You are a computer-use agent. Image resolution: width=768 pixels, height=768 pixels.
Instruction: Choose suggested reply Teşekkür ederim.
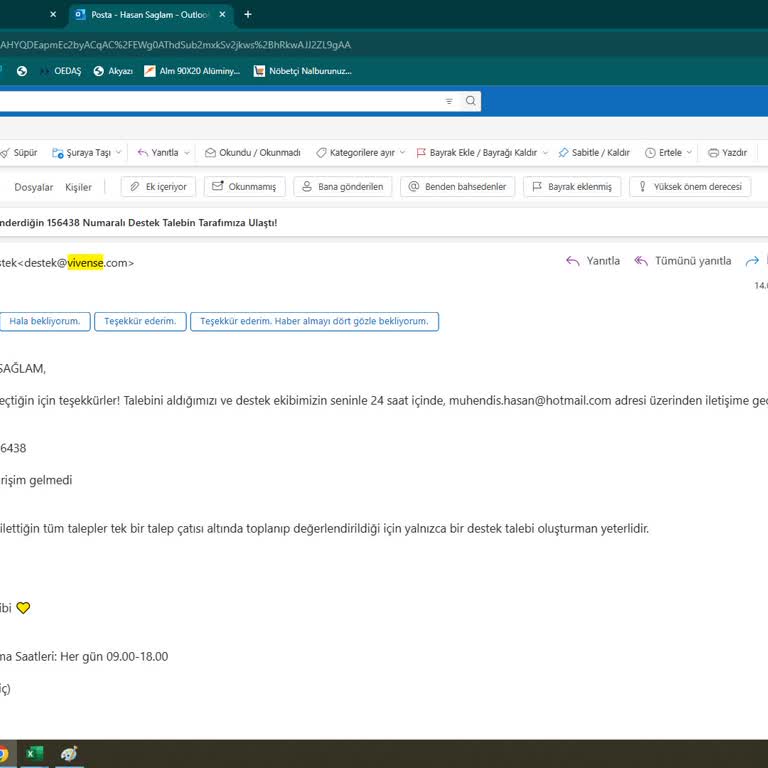coord(140,321)
